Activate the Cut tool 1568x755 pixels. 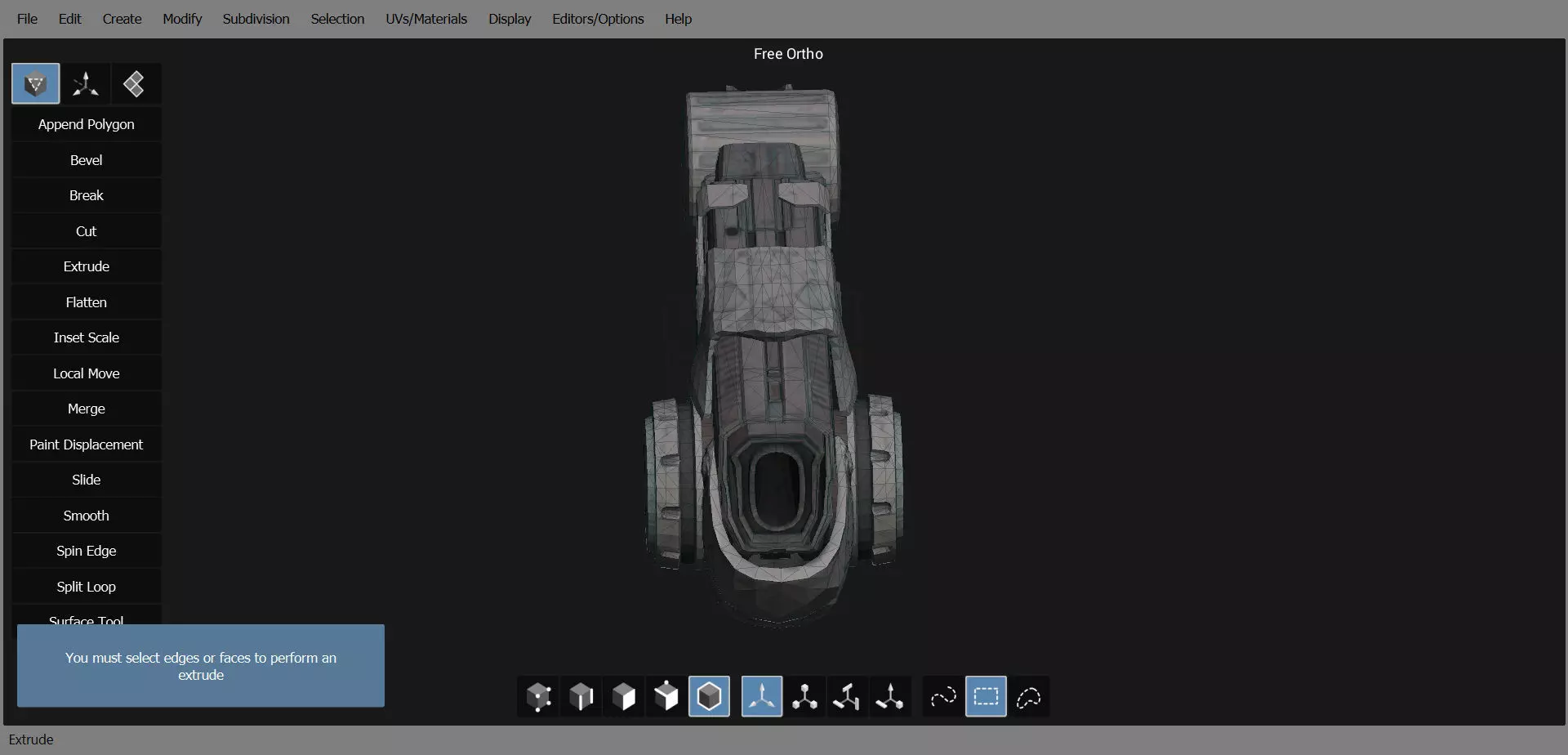87,231
